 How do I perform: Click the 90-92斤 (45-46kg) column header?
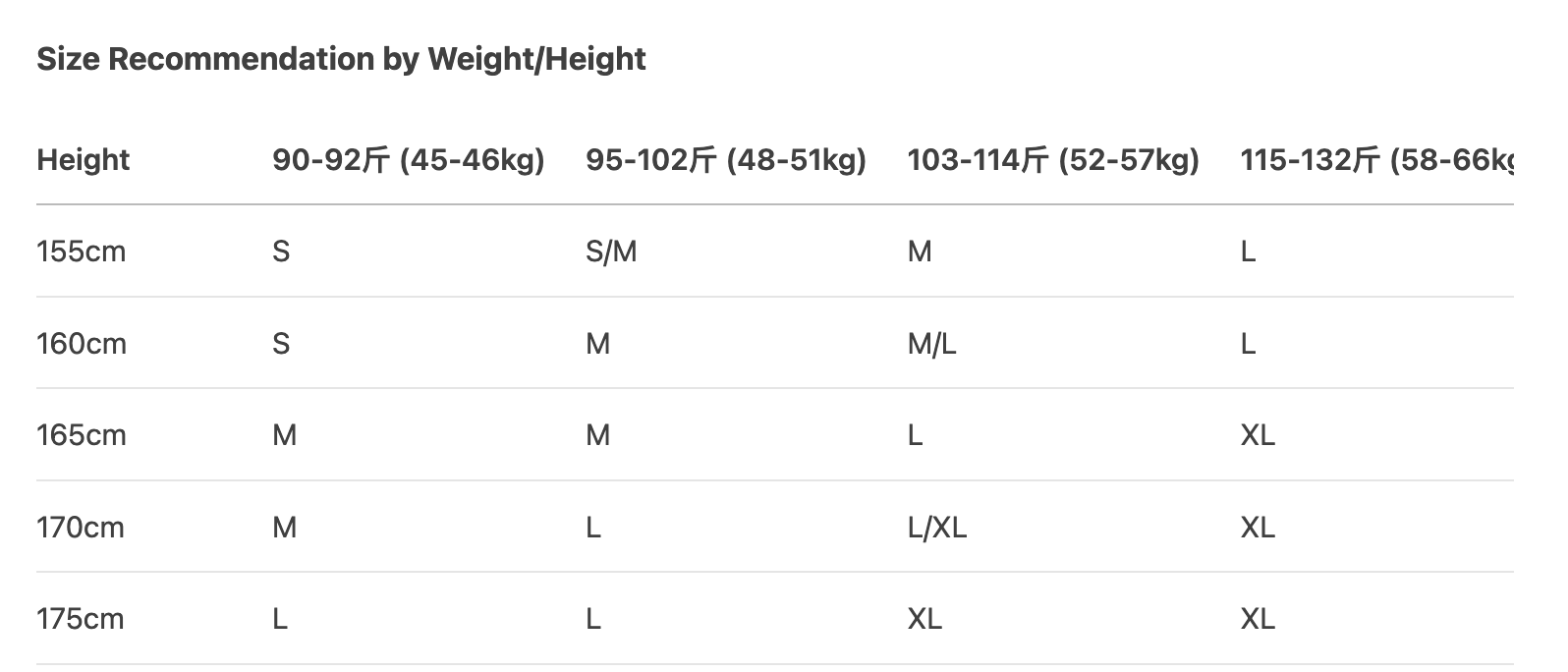coord(408,159)
